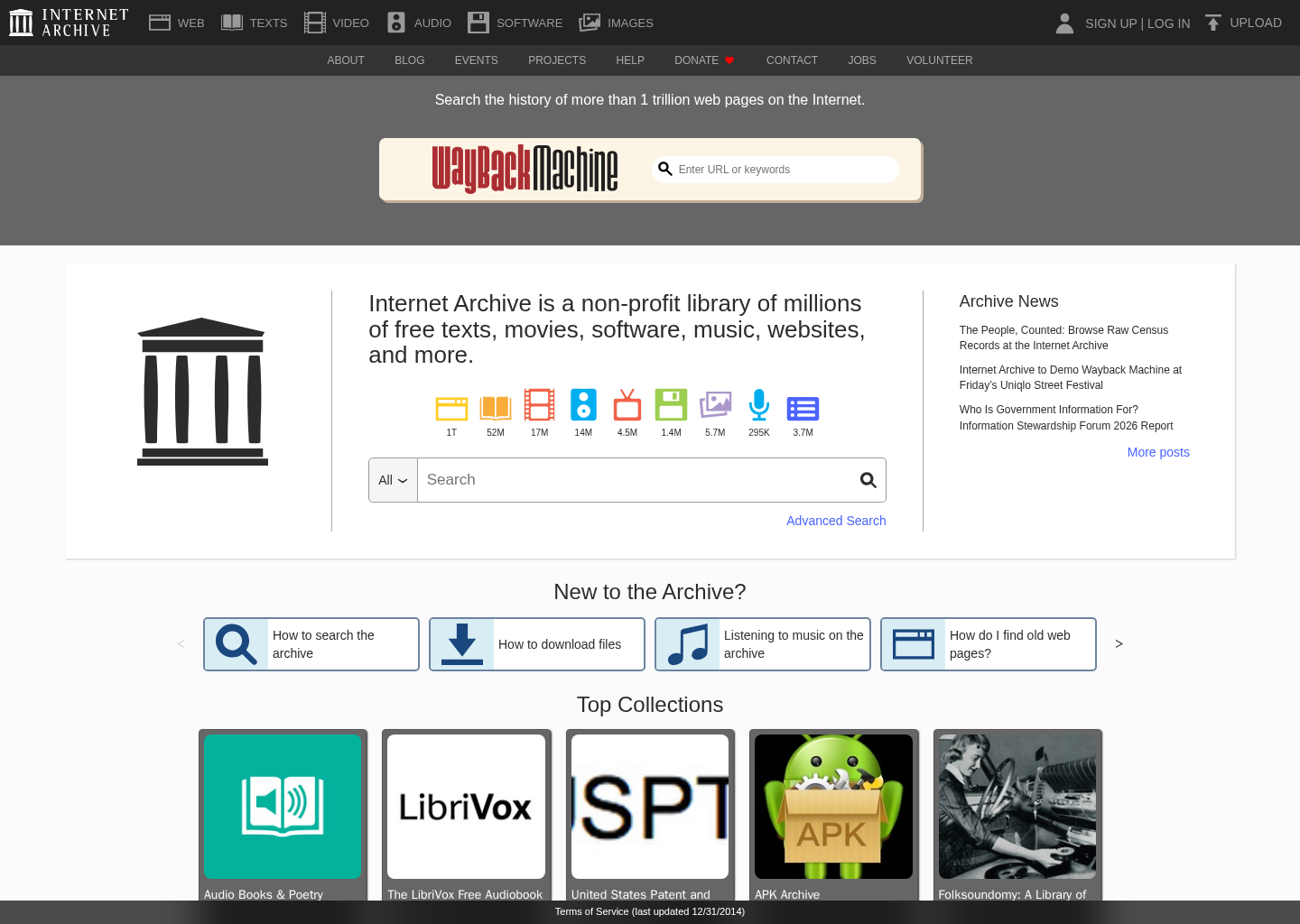This screenshot has width=1300, height=924.
Task: Click the Advanced Search link
Action: [x=836, y=521]
